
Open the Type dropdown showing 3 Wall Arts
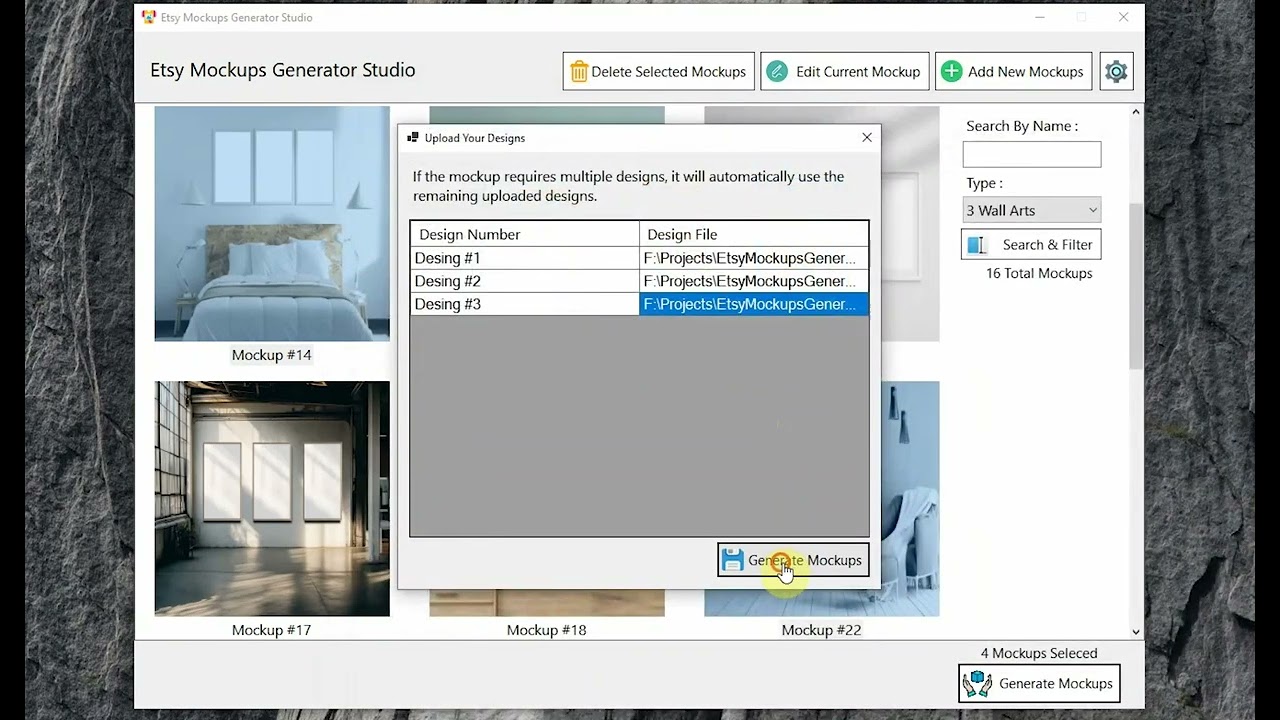[x=1031, y=210]
